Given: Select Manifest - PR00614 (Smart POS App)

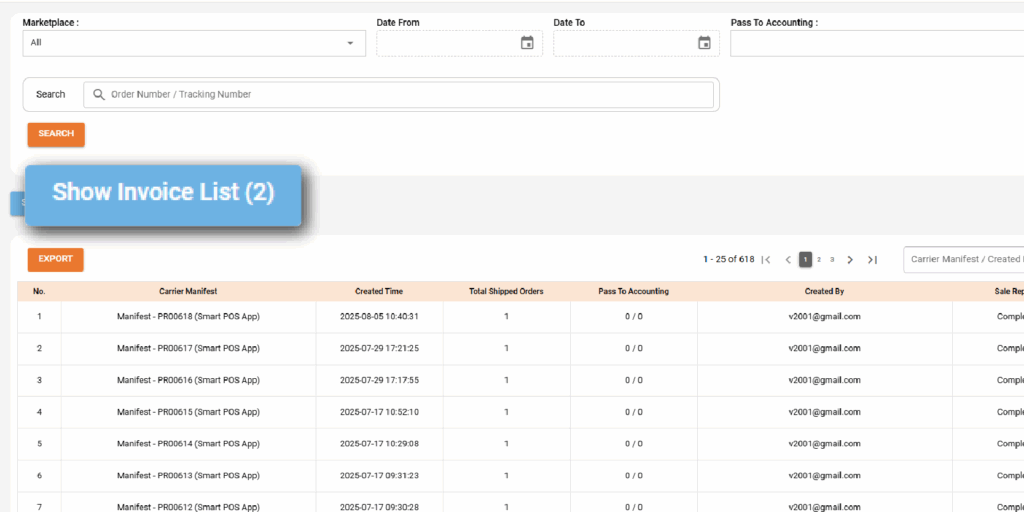Looking at the screenshot, I should (188, 444).
